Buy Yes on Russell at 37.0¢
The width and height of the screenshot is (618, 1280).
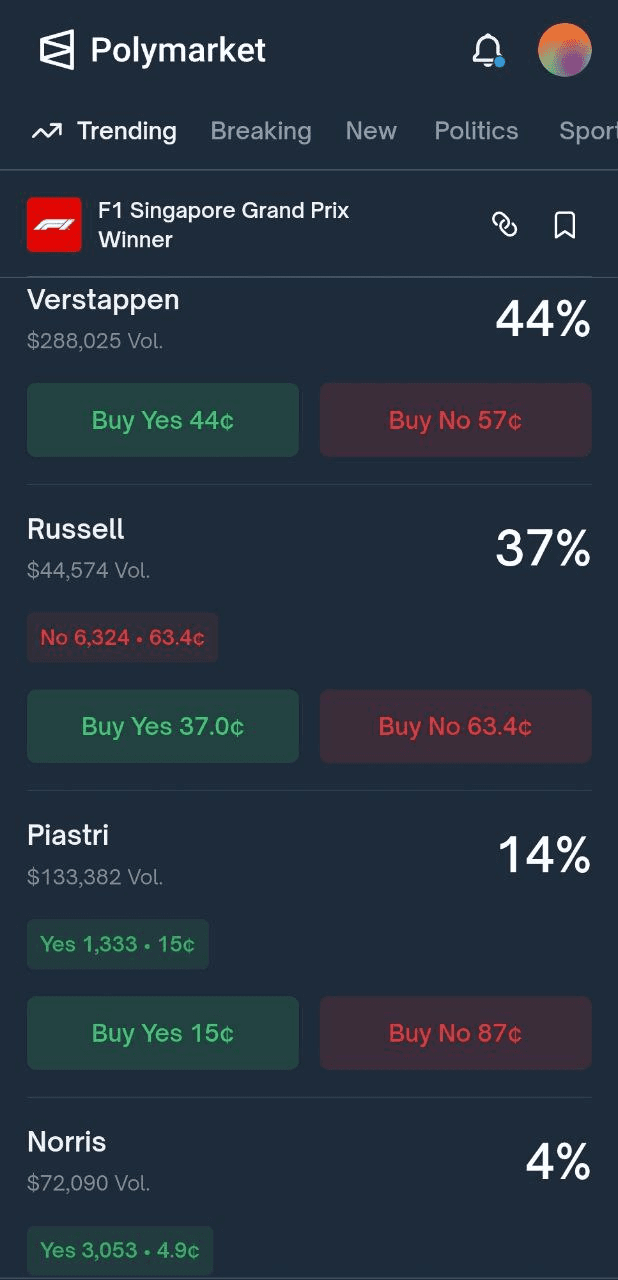click(163, 726)
